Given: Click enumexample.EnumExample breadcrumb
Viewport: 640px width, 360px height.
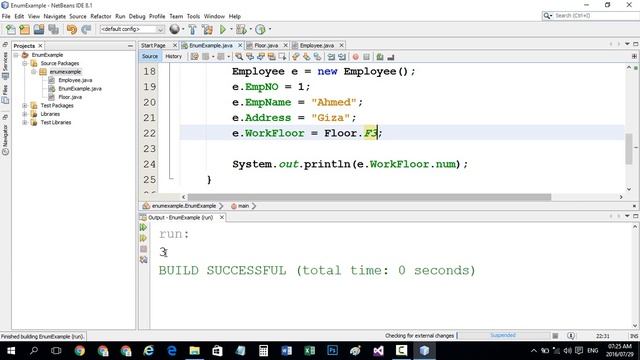Looking at the screenshot, I should coord(183,206).
